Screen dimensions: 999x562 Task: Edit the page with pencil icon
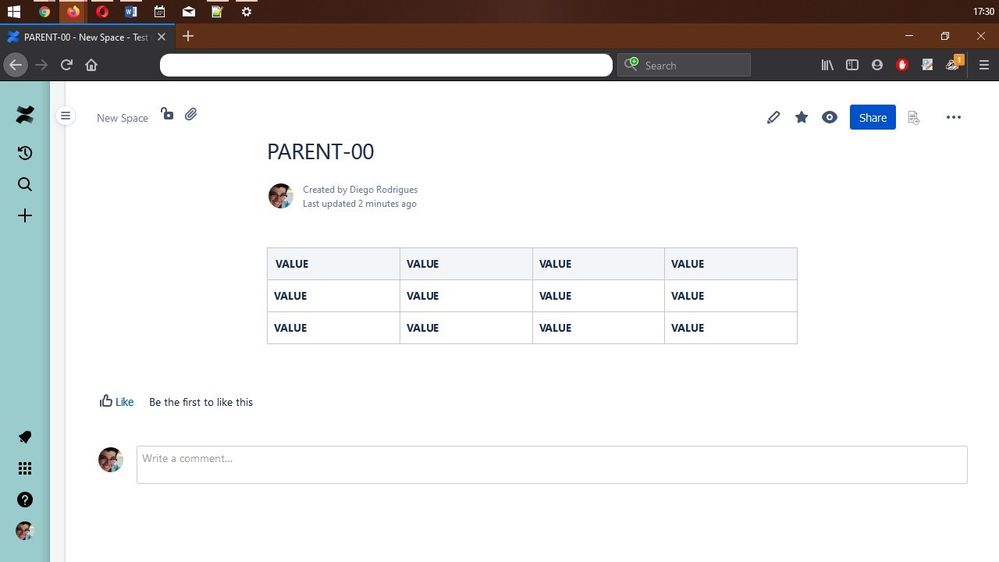coord(773,117)
